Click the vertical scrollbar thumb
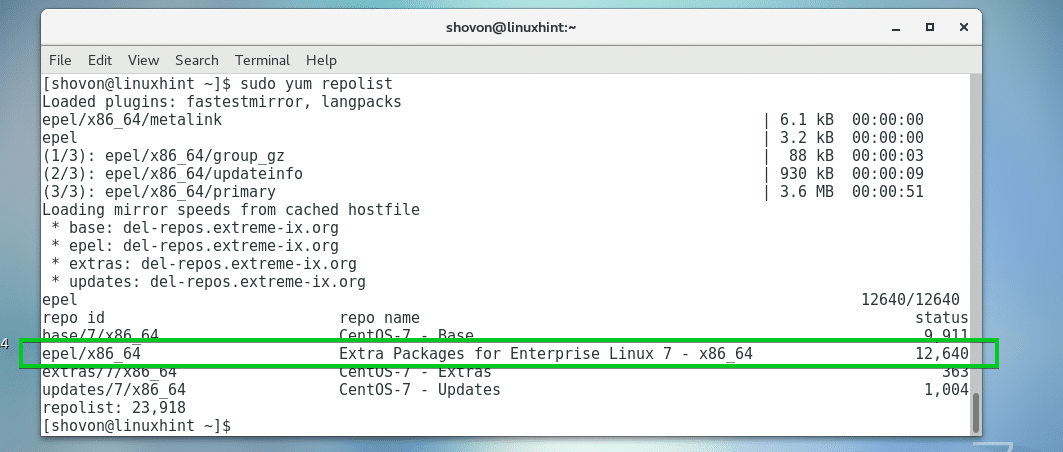 click(x=976, y=412)
